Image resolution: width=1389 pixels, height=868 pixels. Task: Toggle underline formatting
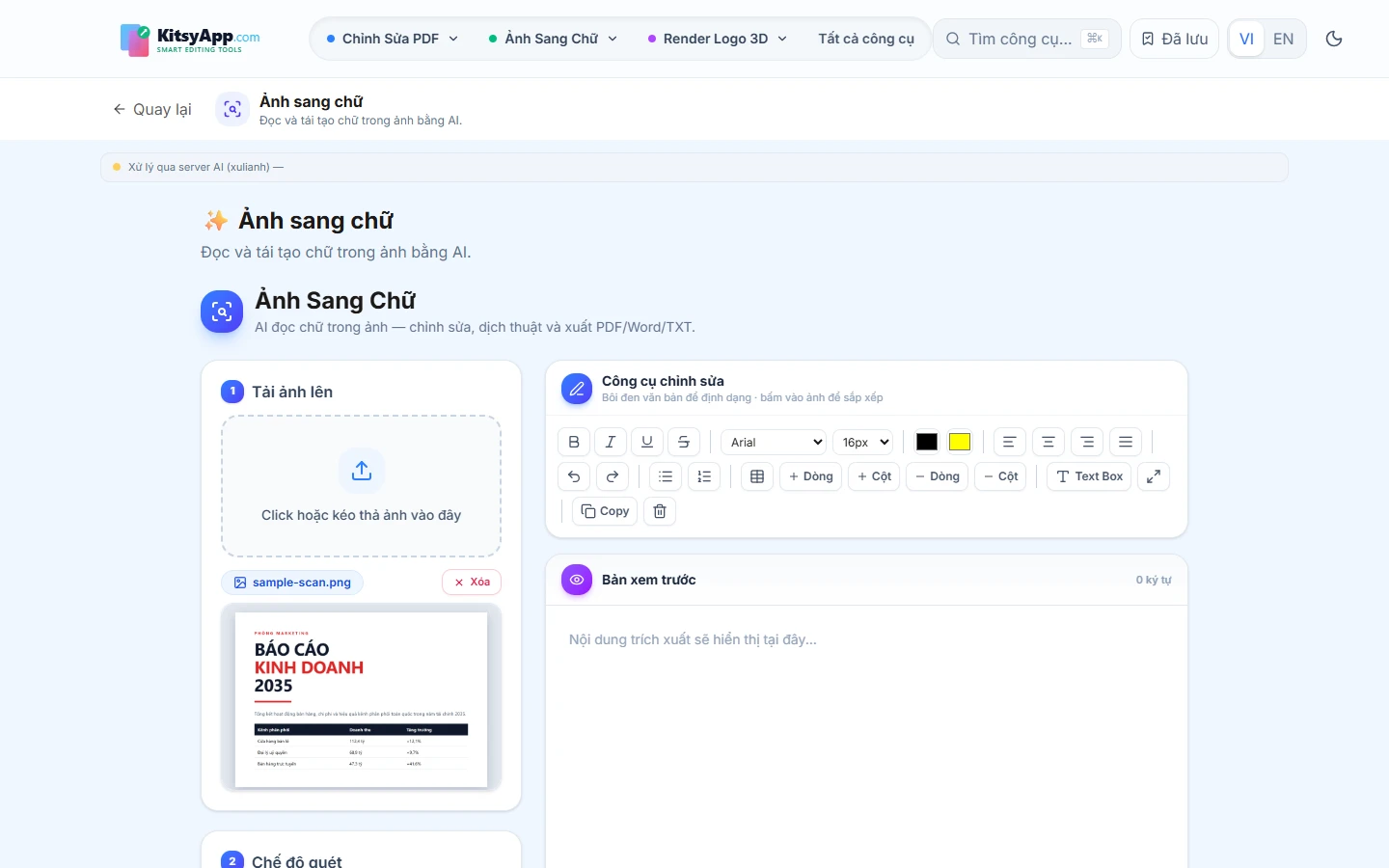[647, 442]
